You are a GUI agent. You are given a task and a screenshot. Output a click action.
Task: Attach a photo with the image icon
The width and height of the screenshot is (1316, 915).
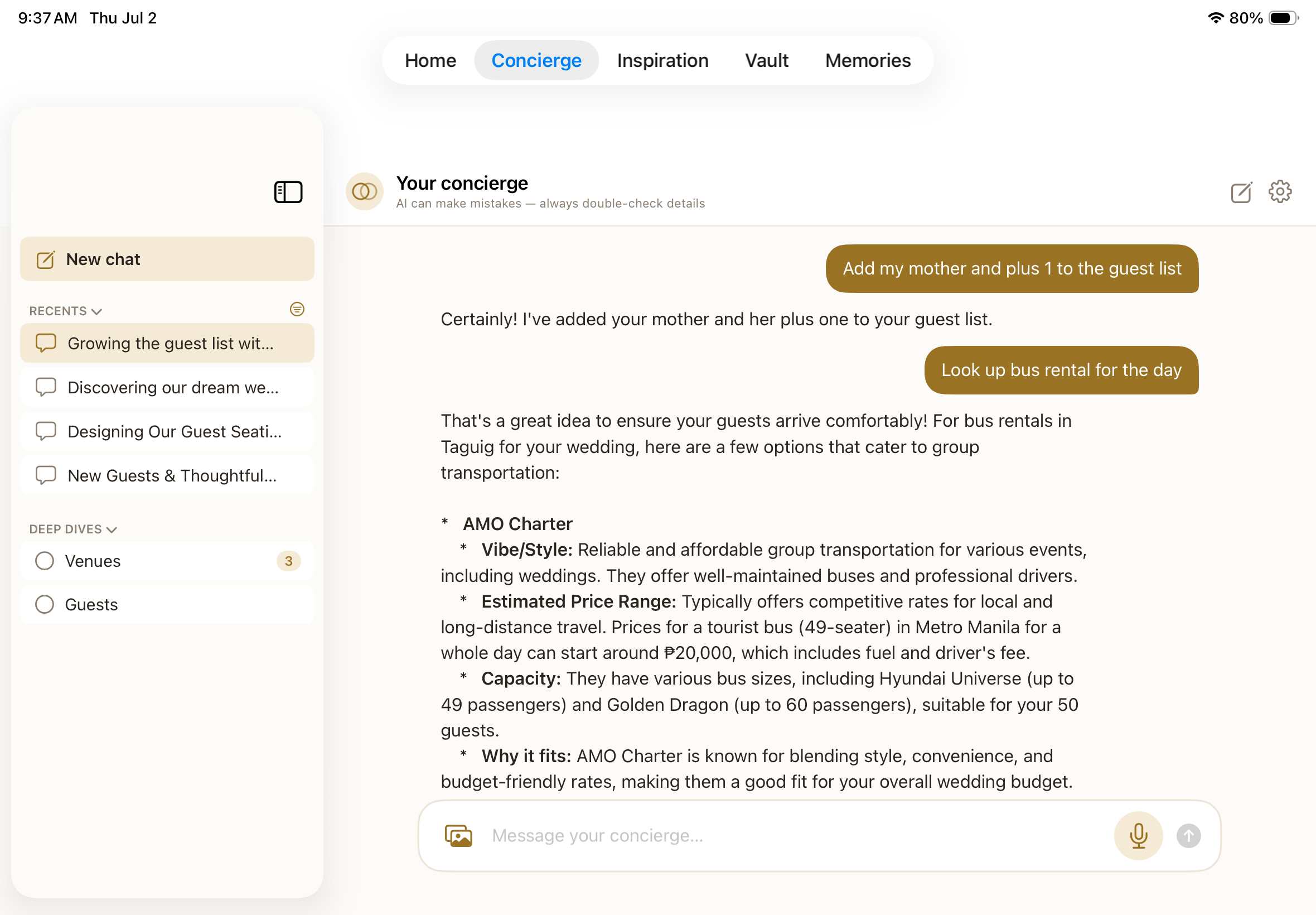(458, 836)
